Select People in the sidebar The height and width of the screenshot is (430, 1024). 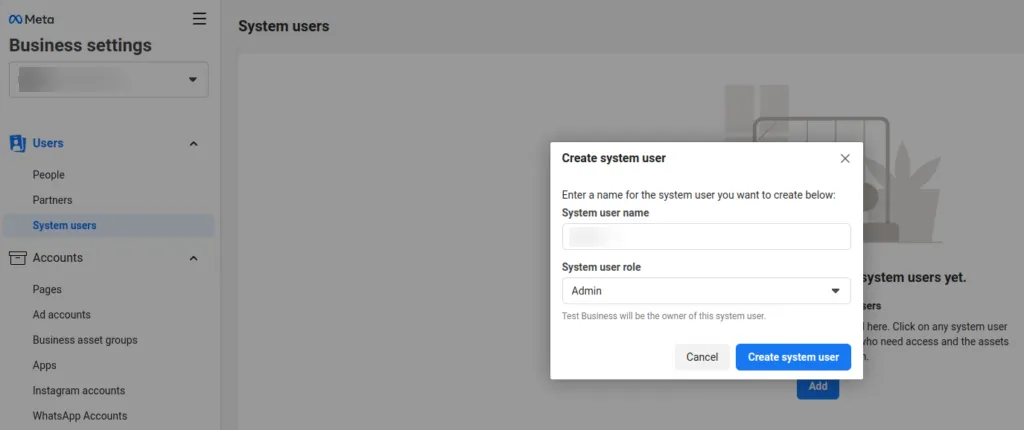point(48,175)
